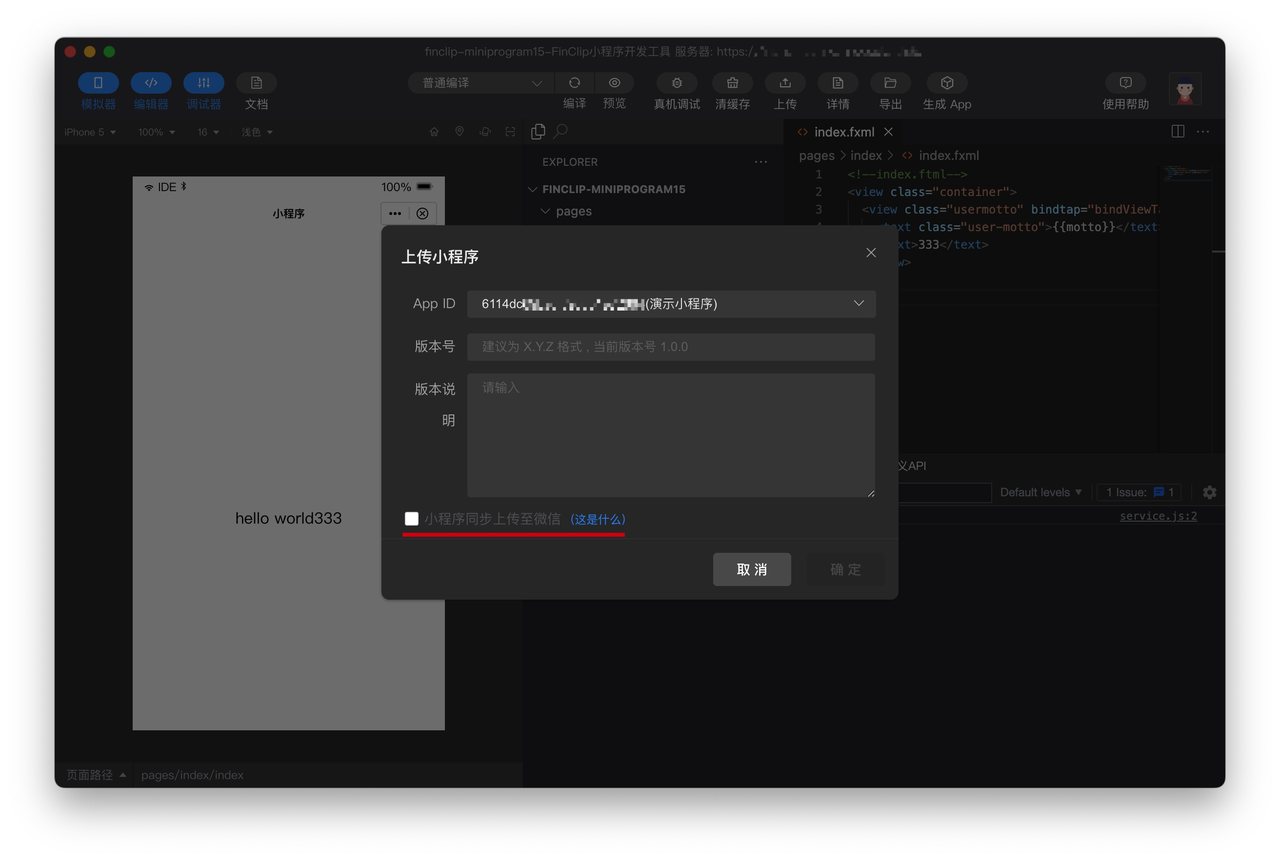Close the 上传小程序 dialog
Viewport: 1280px width, 860px height.
coord(871,253)
